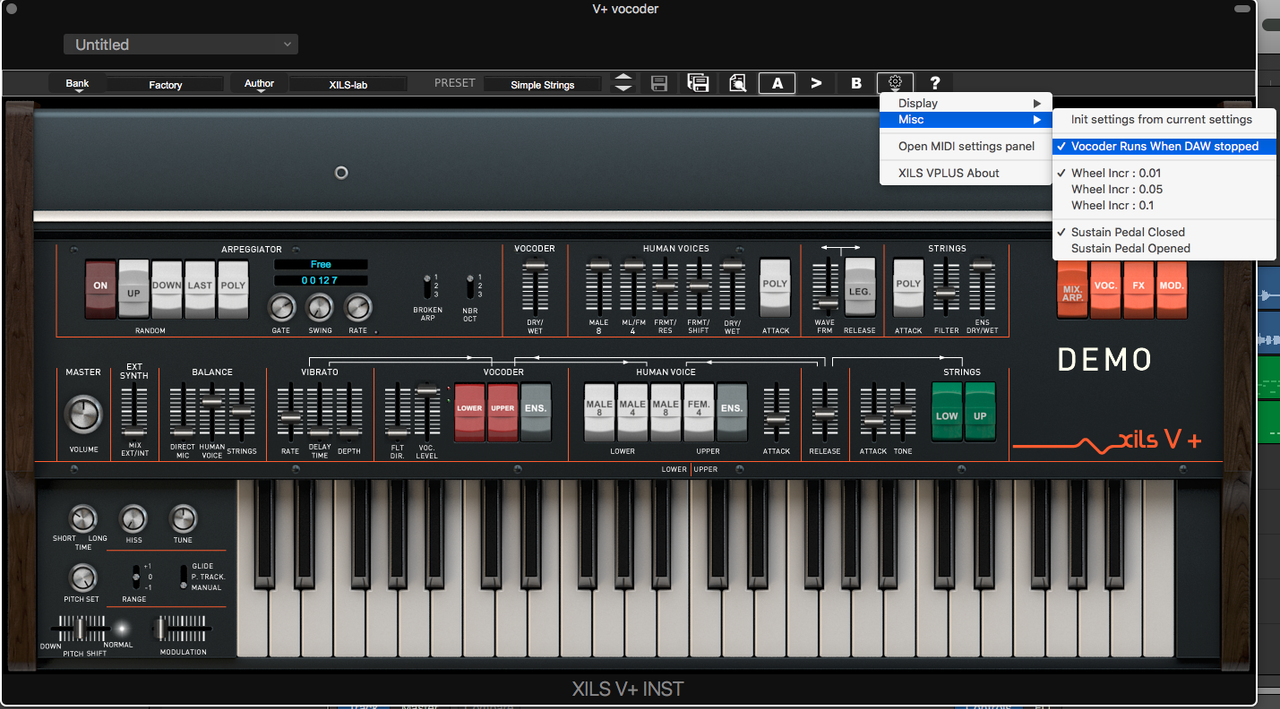Expand the Display submenu
The width and height of the screenshot is (1280, 709).
tap(966, 103)
